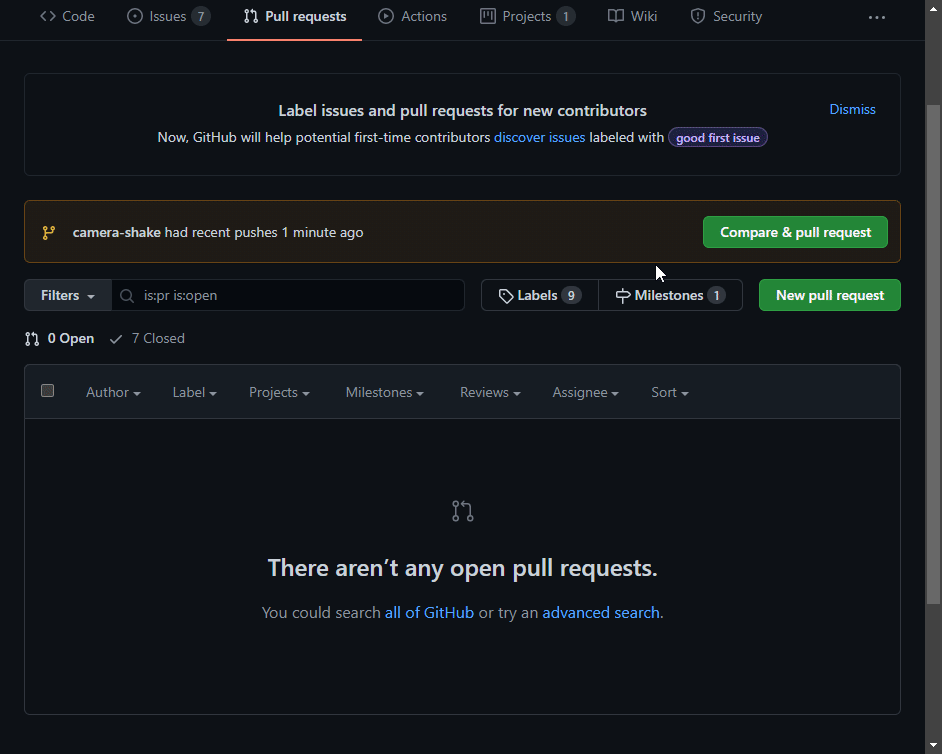Expand the Reviews filter dropdown
Screen dimensions: 942x754
pyautogui.click(x=490, y=392)
